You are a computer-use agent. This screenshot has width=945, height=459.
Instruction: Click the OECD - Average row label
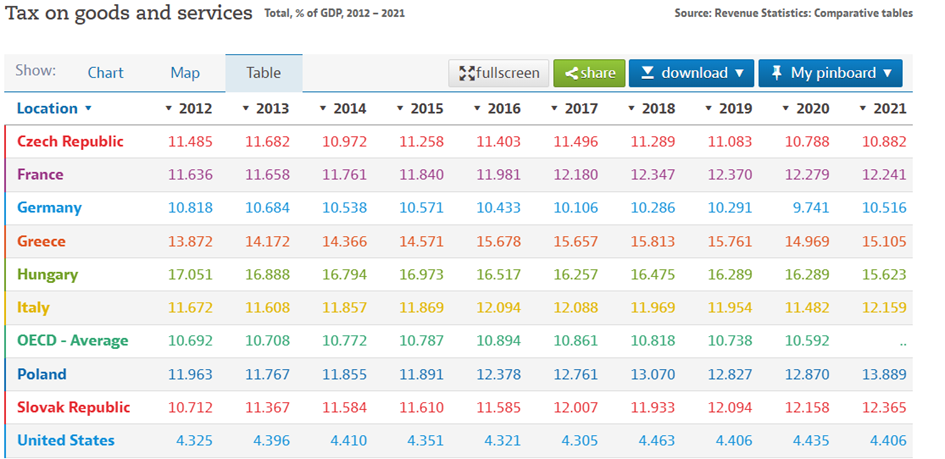click(73, 340)
